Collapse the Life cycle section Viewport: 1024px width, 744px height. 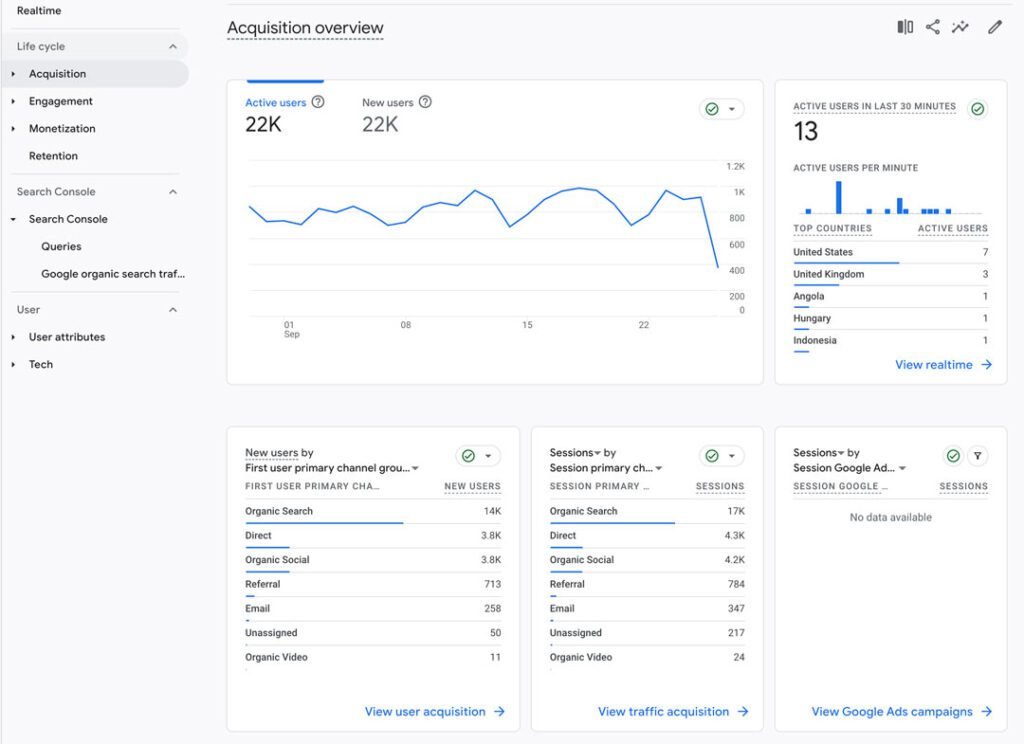coord(172,46)
